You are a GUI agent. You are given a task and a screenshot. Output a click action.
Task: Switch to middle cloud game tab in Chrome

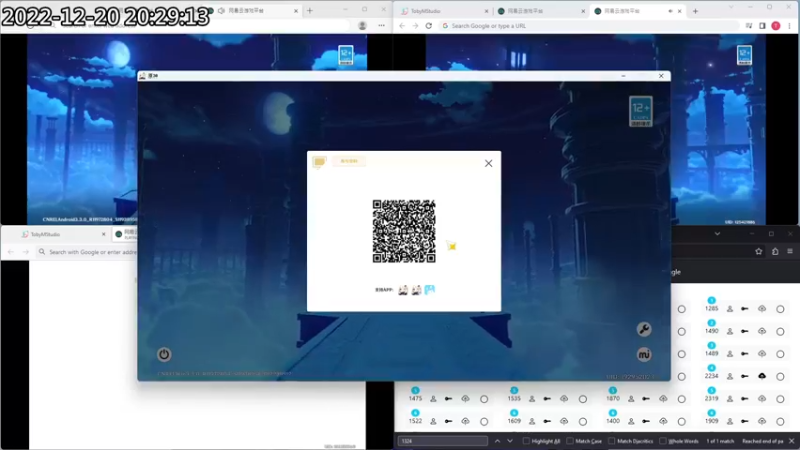pos(540,11)
